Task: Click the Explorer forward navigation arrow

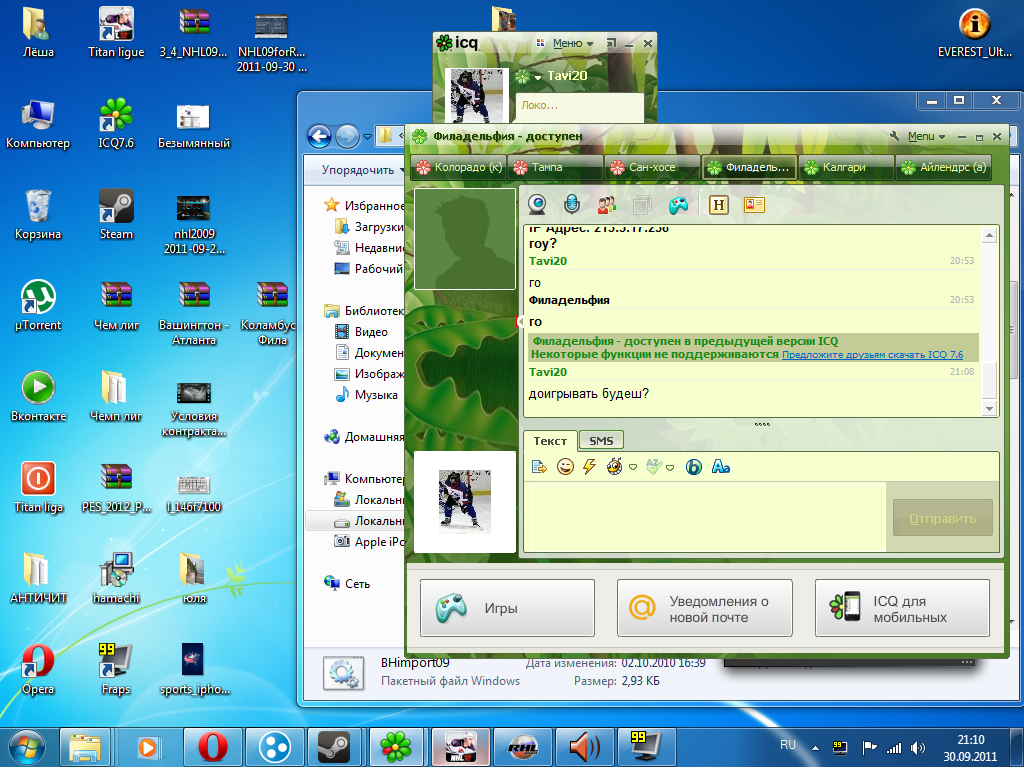Action: point(347,136)
